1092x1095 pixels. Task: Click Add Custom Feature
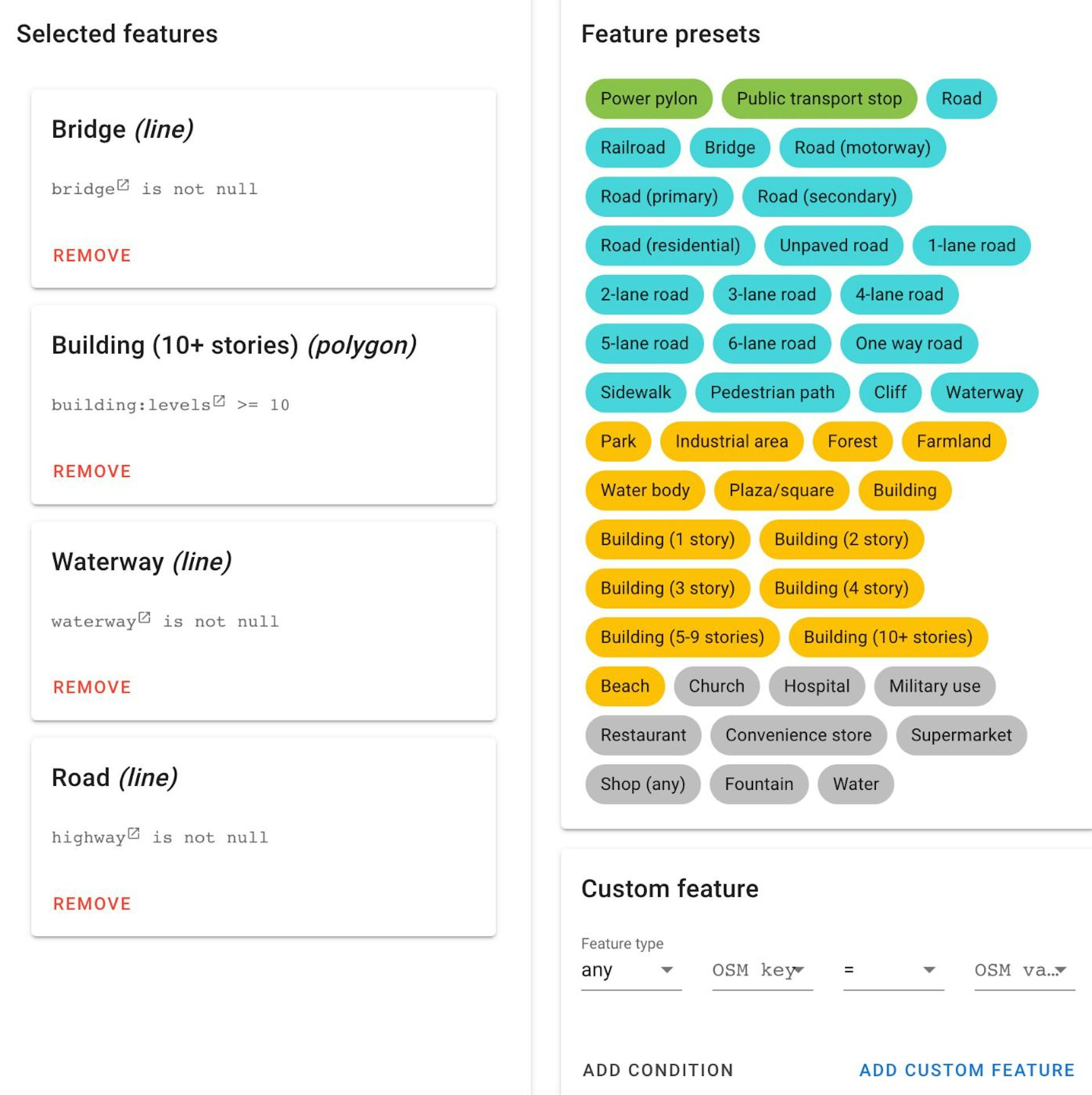point(966,1070)
